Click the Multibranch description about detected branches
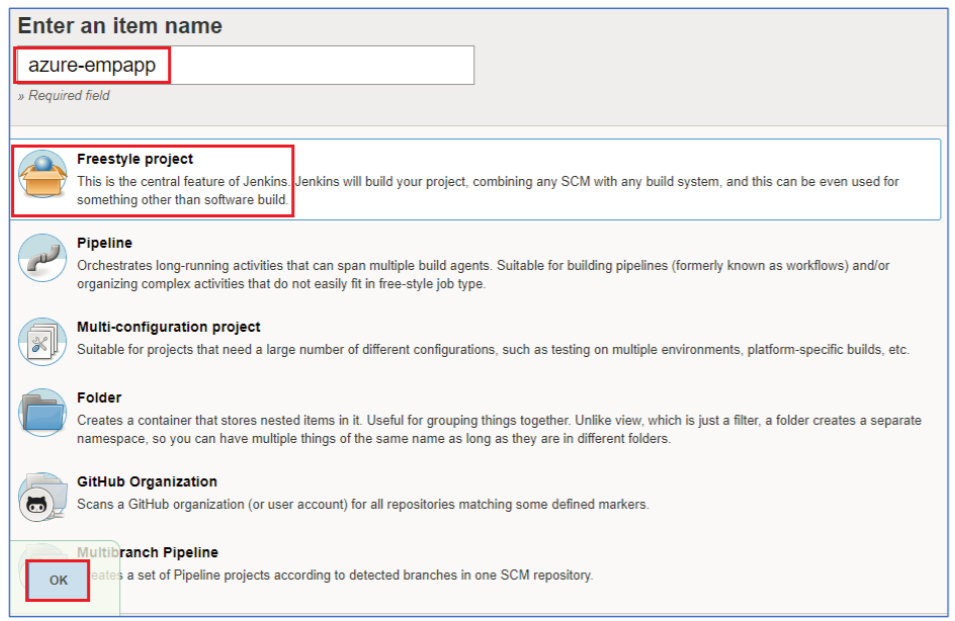The height and width of the screenshot is (621, 955). [x=342, y=575]
